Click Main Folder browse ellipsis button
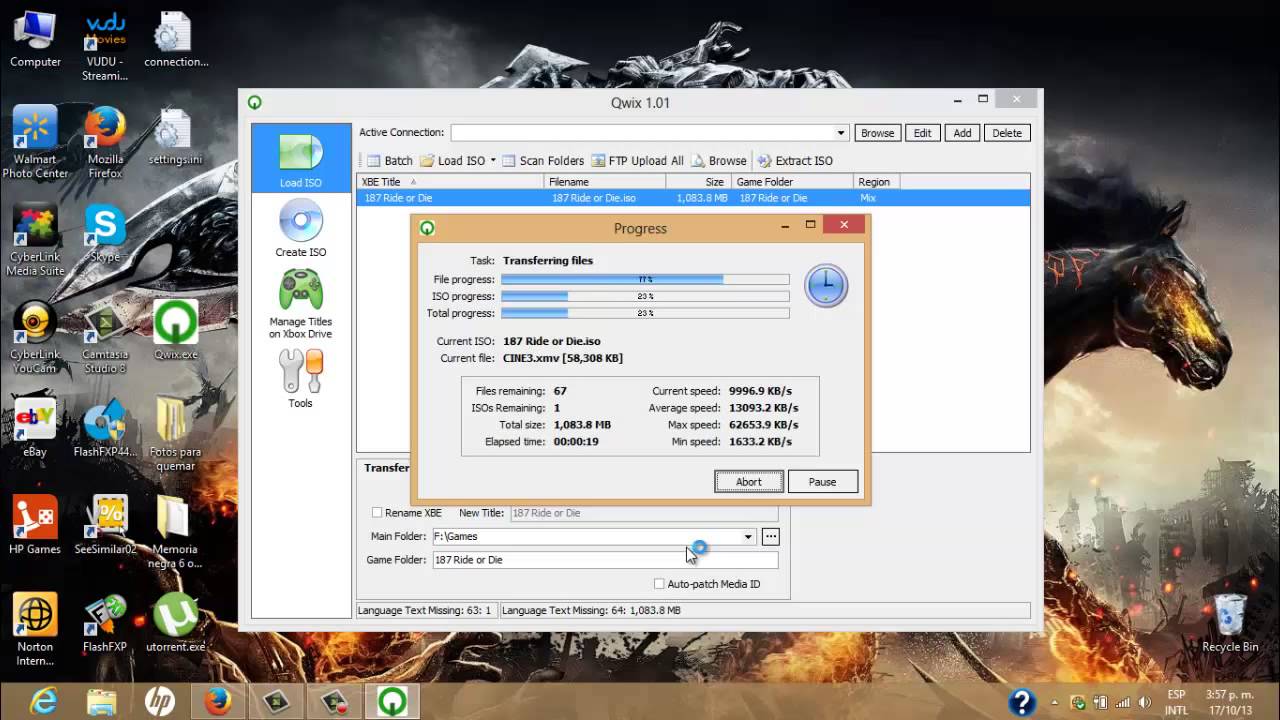The image size is (1280, 720). point(770,537)
